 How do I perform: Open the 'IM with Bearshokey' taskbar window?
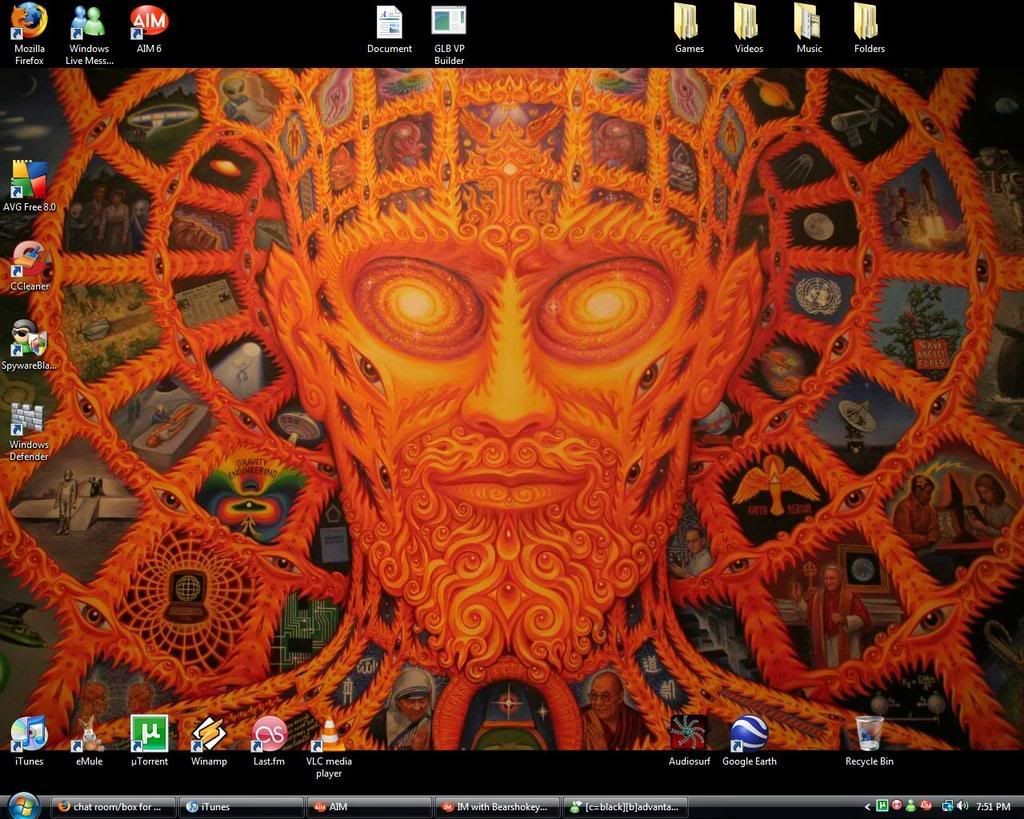pyautogui.click(x=498, y=807)
